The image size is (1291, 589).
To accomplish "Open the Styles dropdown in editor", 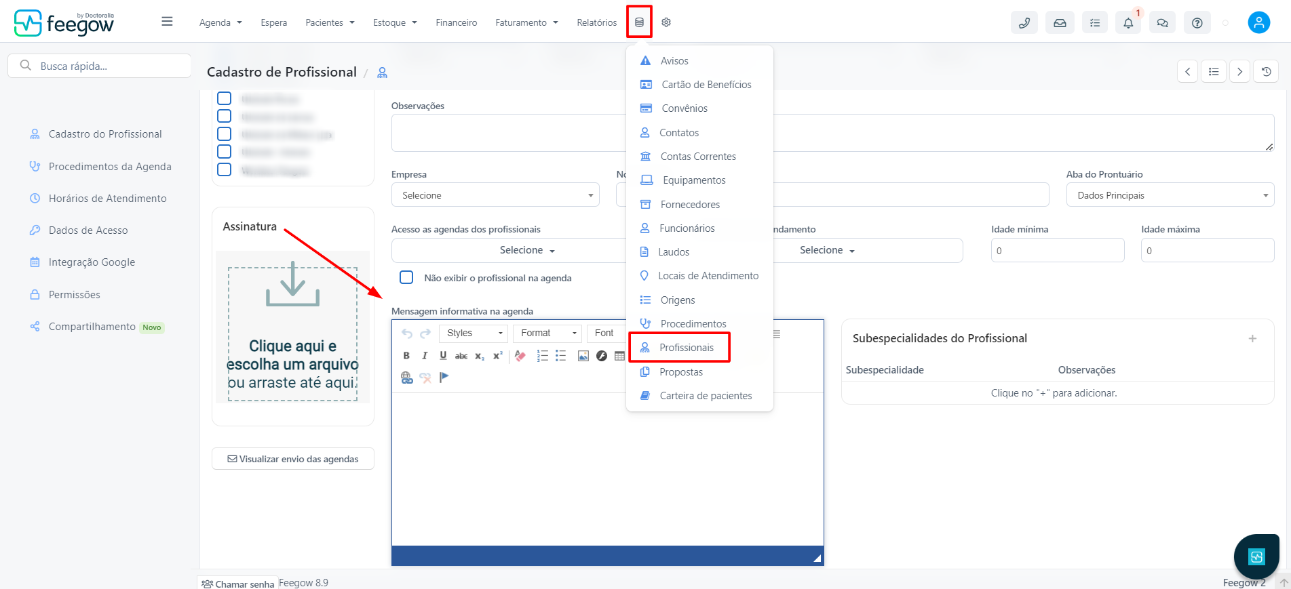I will tap(473, 333).
